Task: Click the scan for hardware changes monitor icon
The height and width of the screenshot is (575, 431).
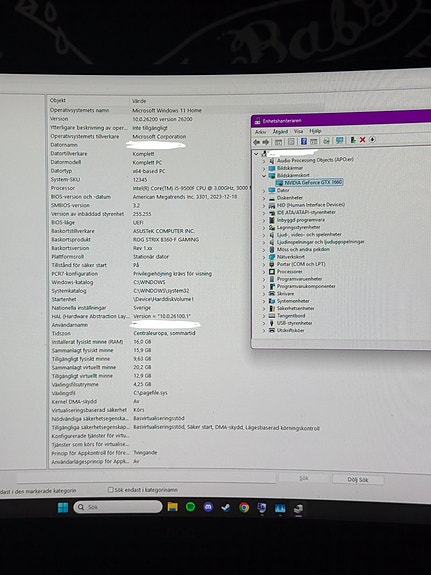Action: click(x=340, y=140)
